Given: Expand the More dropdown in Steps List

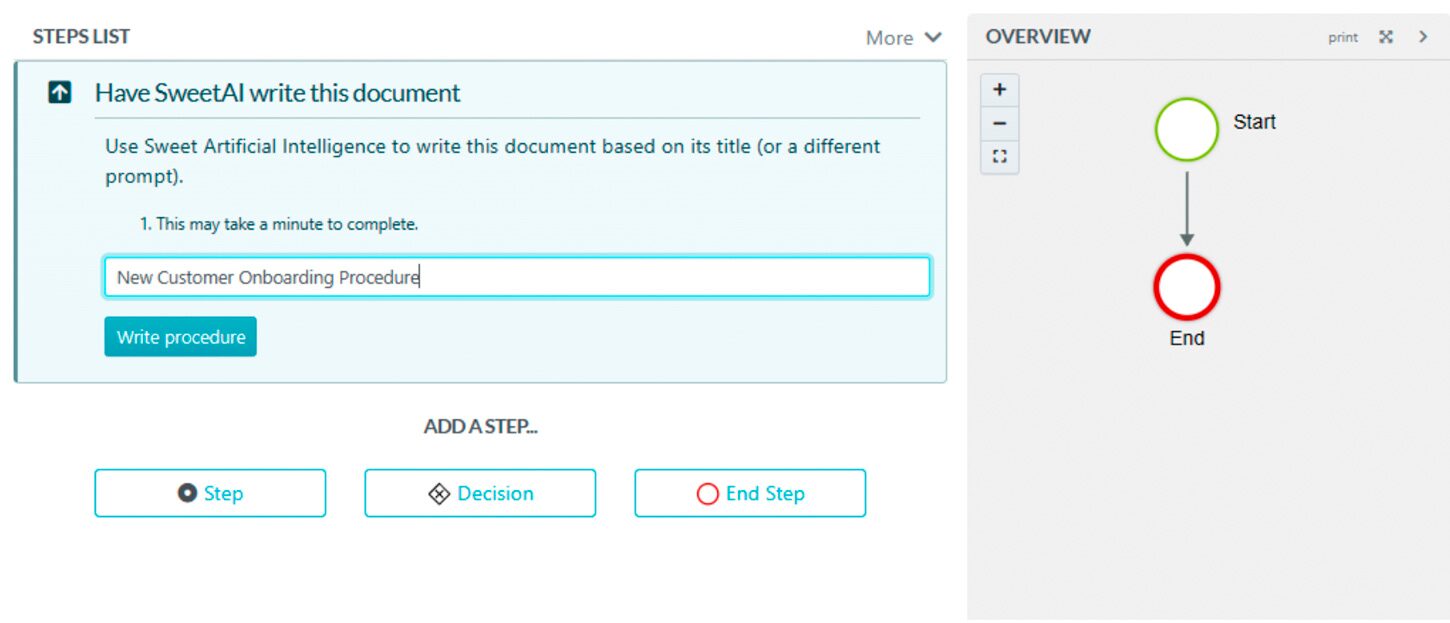Looking at the screenshot, I should click(x=903, y=38).
